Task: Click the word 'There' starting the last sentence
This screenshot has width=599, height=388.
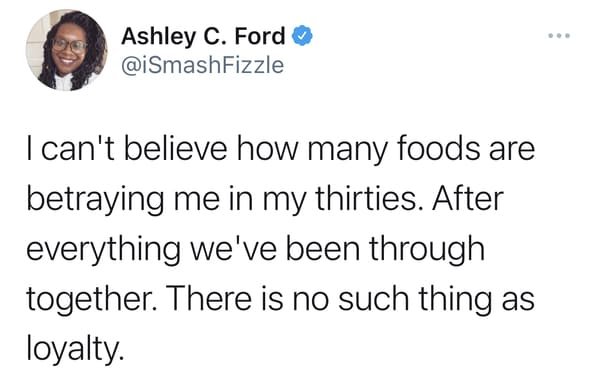Action: click(x=210, y=299)
